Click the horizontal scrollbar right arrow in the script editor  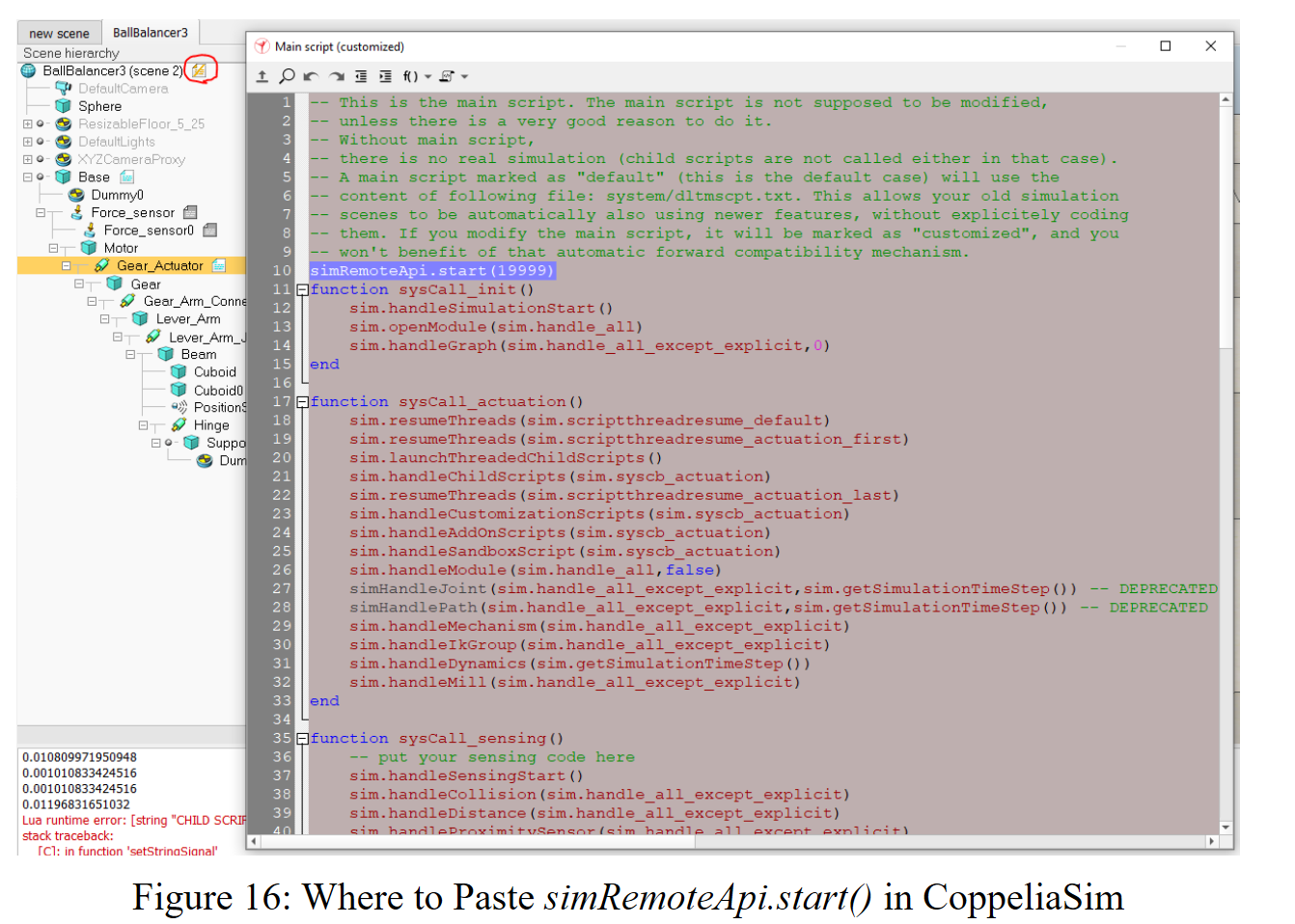click(x=1212, y=841)
